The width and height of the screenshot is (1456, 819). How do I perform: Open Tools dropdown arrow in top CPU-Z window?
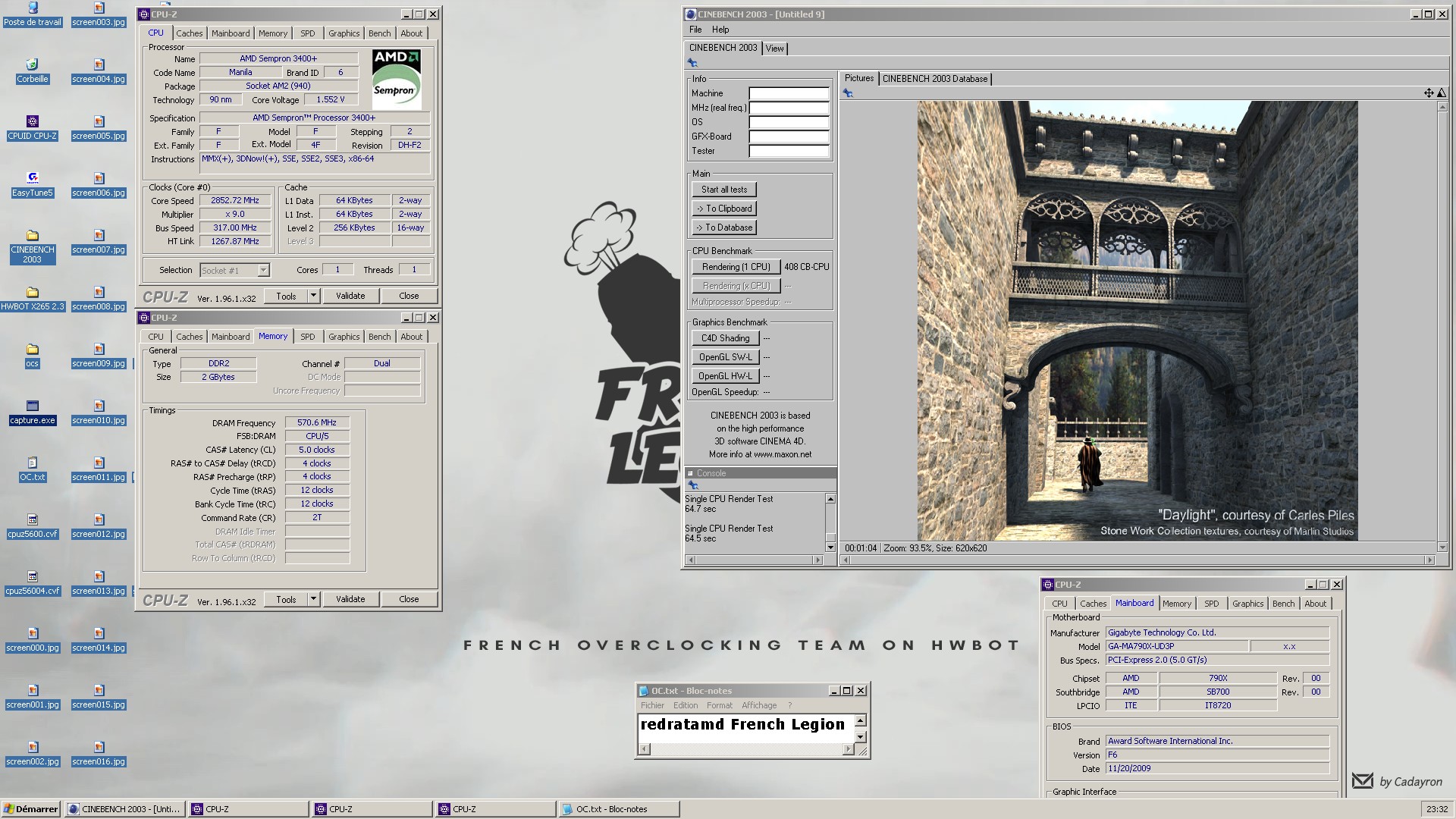click(313, 296)
